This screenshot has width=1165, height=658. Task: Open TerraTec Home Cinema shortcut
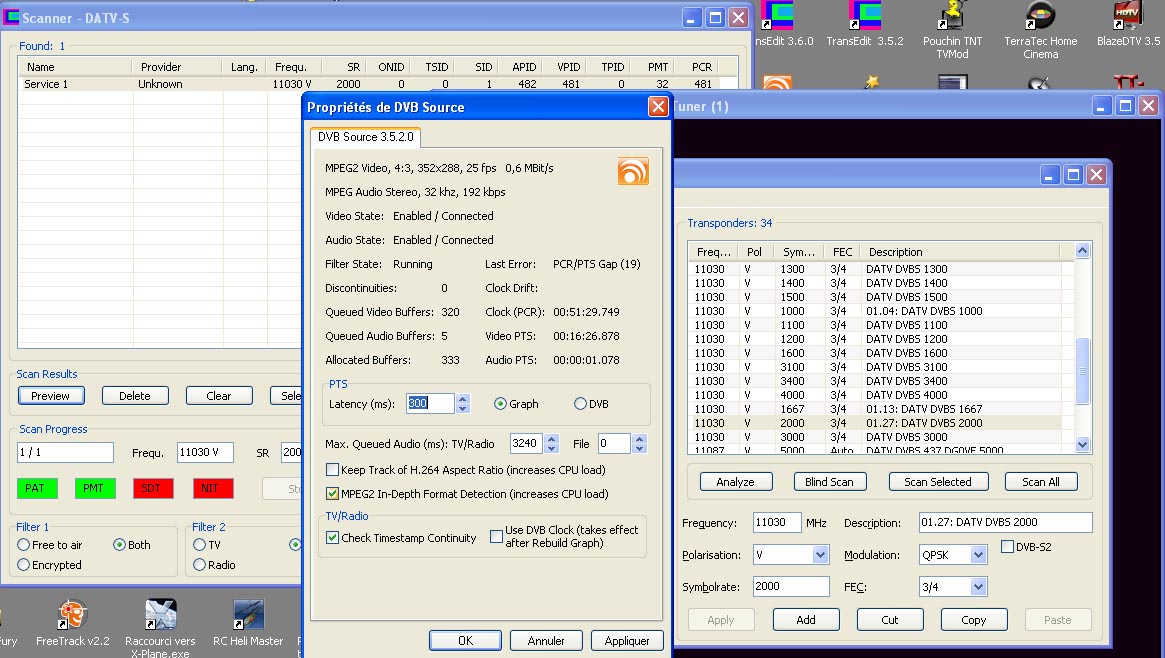pyautogui.click(x=1040, y=17)
